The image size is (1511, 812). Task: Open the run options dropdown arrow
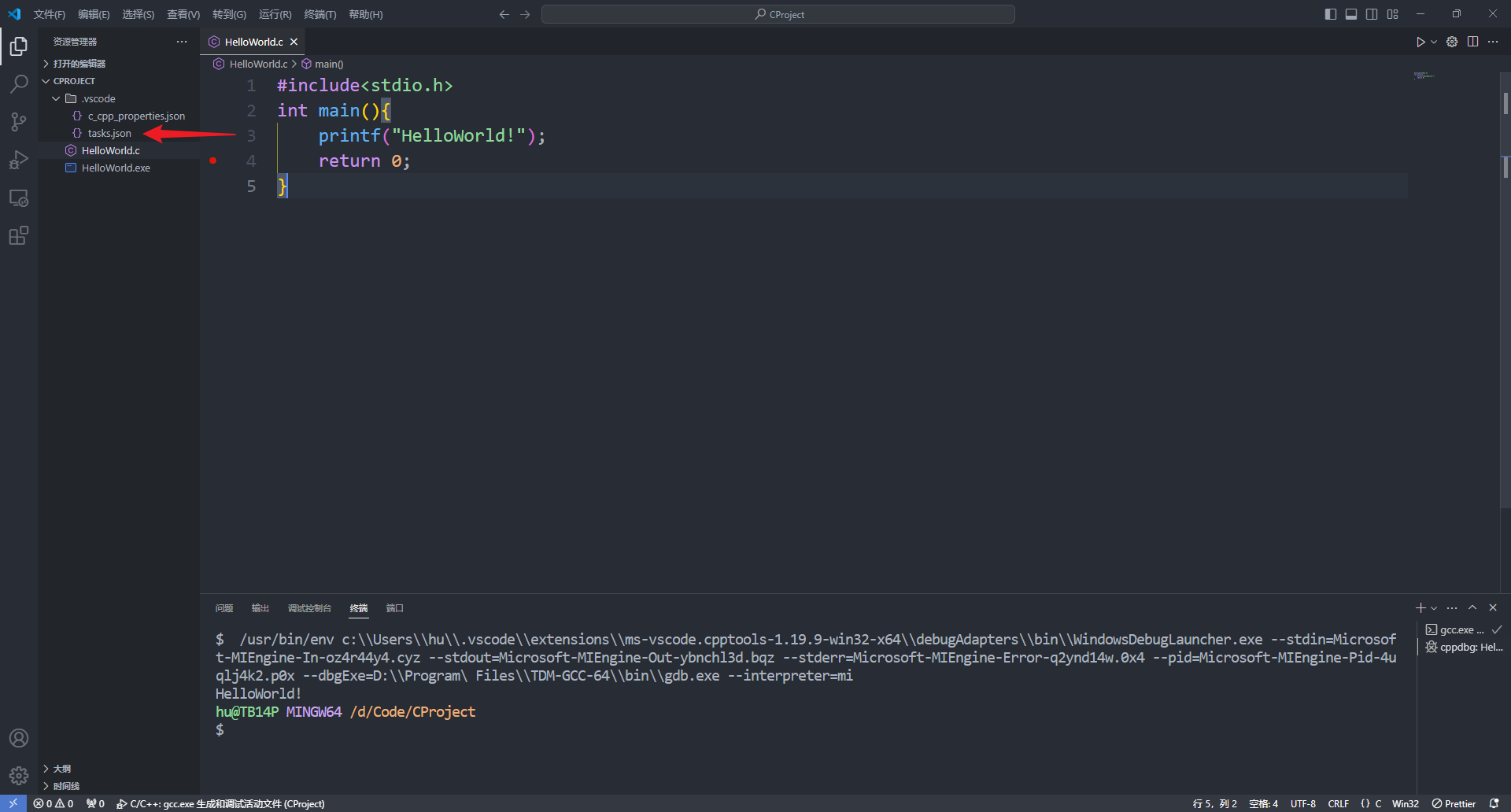tap(1434, 42)
